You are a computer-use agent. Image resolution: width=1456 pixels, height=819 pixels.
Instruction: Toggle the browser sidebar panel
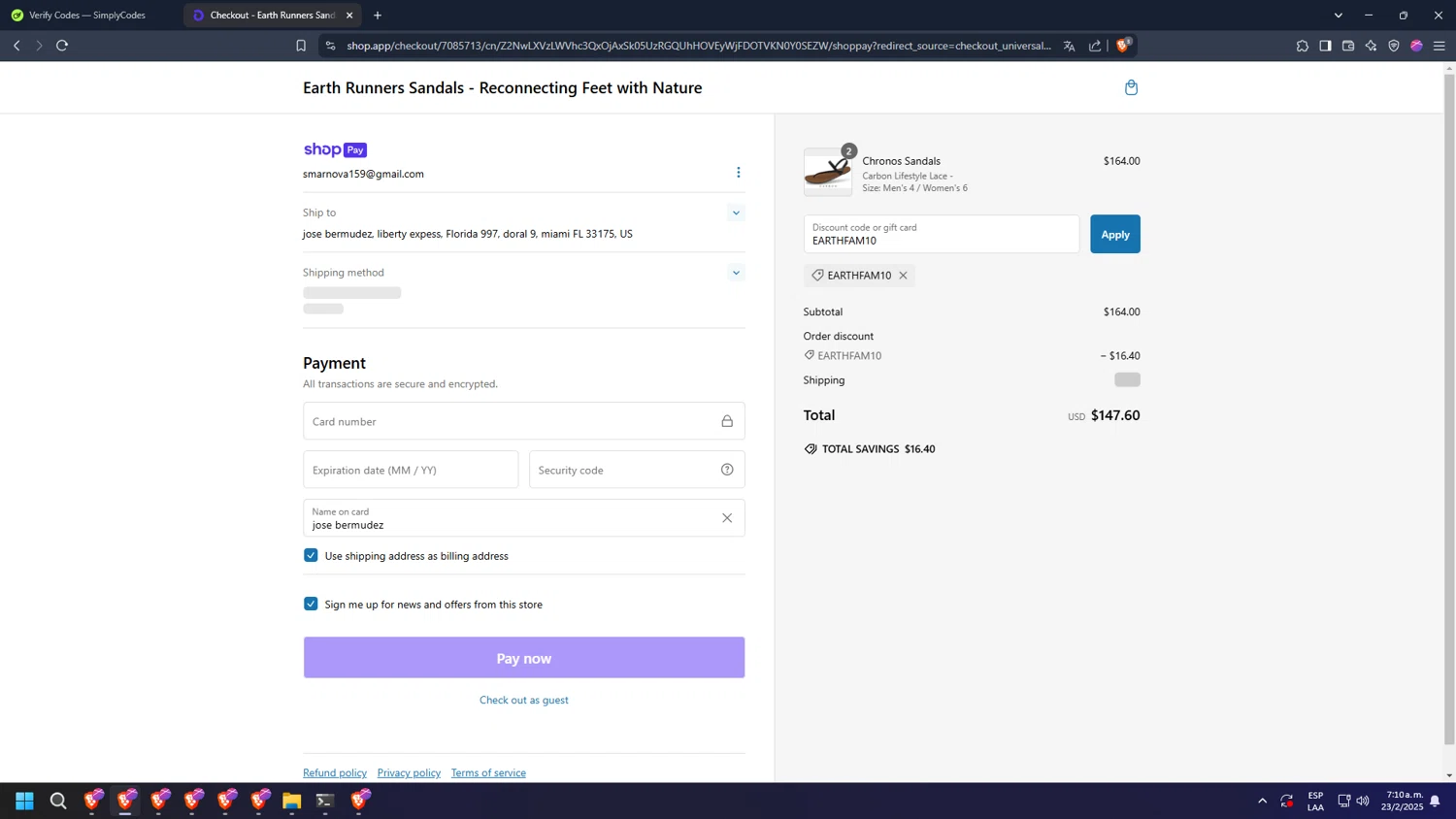1325,46
